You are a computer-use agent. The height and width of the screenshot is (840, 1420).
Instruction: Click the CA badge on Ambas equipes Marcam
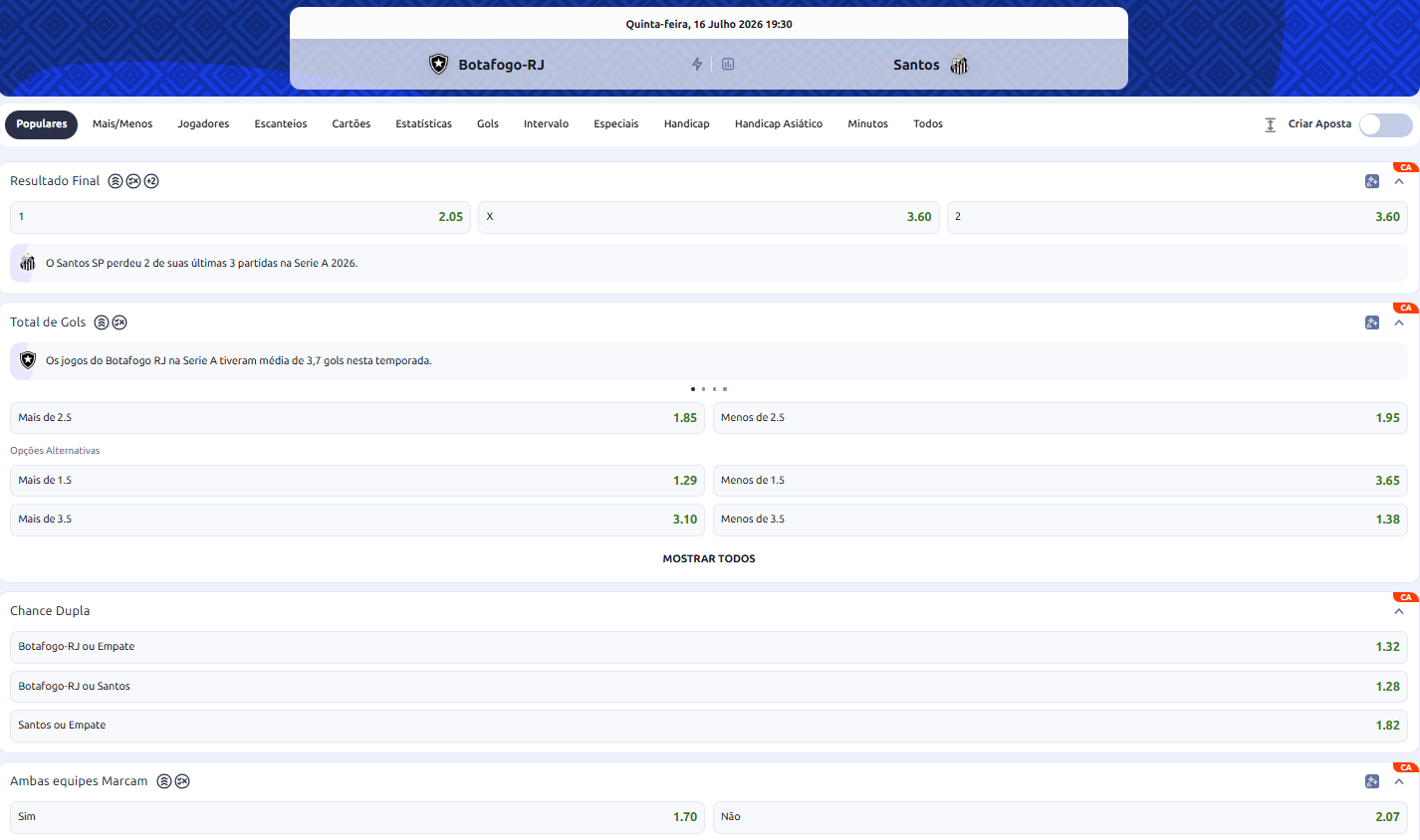click(x=1406, y=767)
